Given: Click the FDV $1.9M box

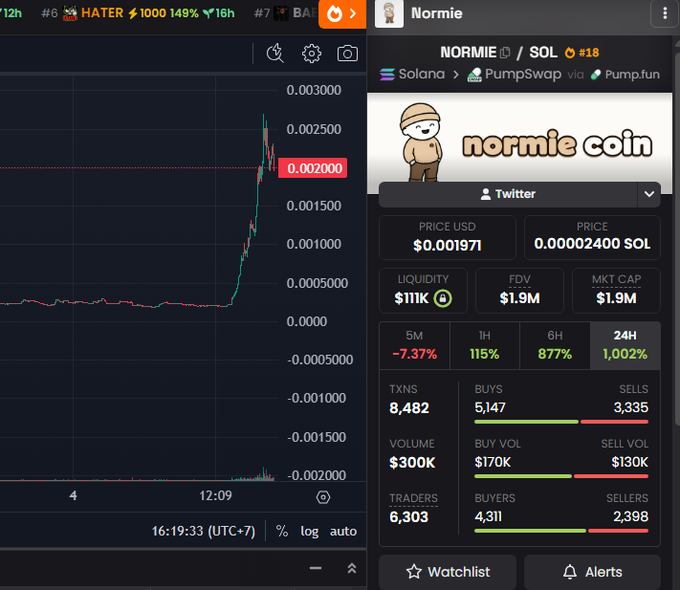Looking at the screenshot, I should [x=520, y=290].
